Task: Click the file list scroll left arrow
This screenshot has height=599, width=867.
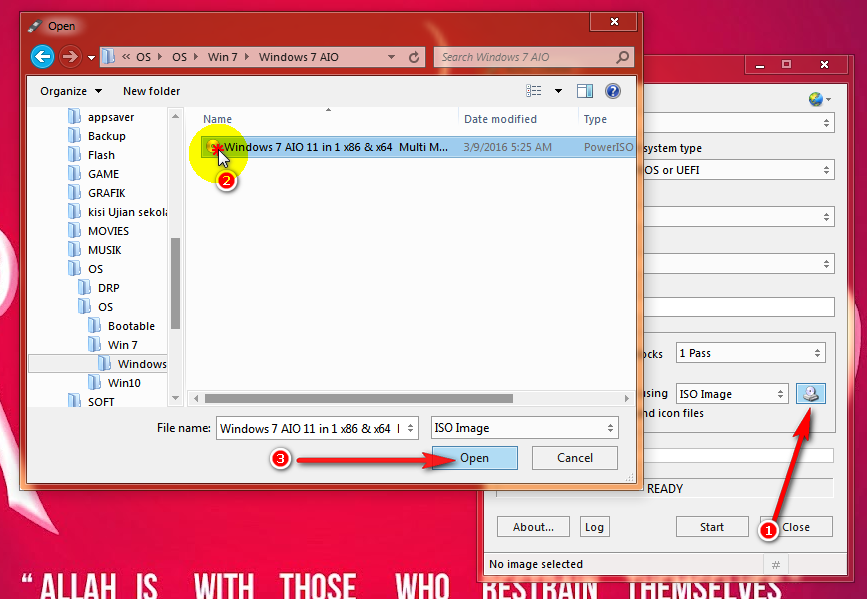Action: coord(196,398)
